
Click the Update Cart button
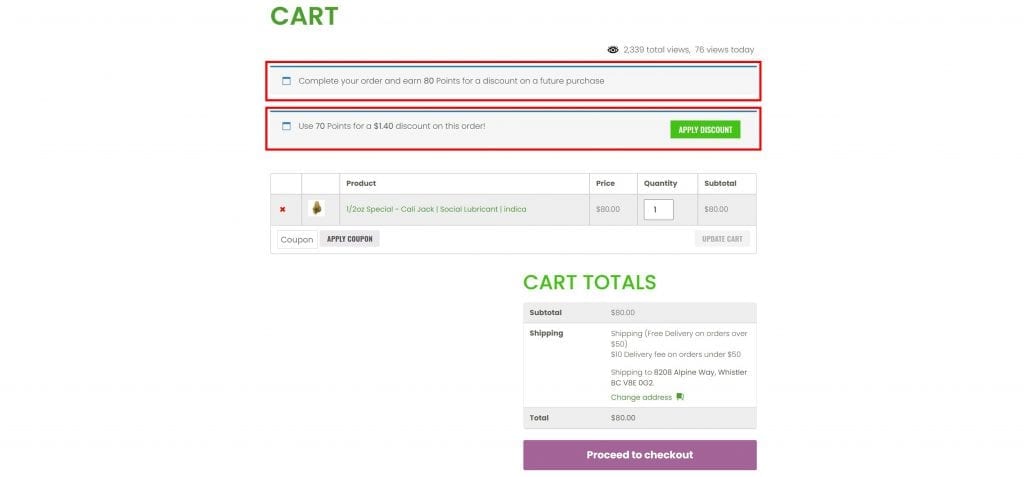coord(722,239)
